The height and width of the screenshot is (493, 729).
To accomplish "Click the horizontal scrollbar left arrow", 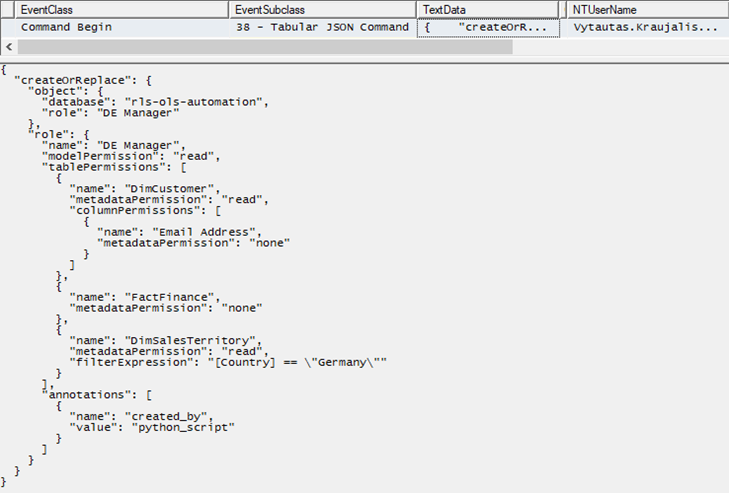I will coord(8,47).
